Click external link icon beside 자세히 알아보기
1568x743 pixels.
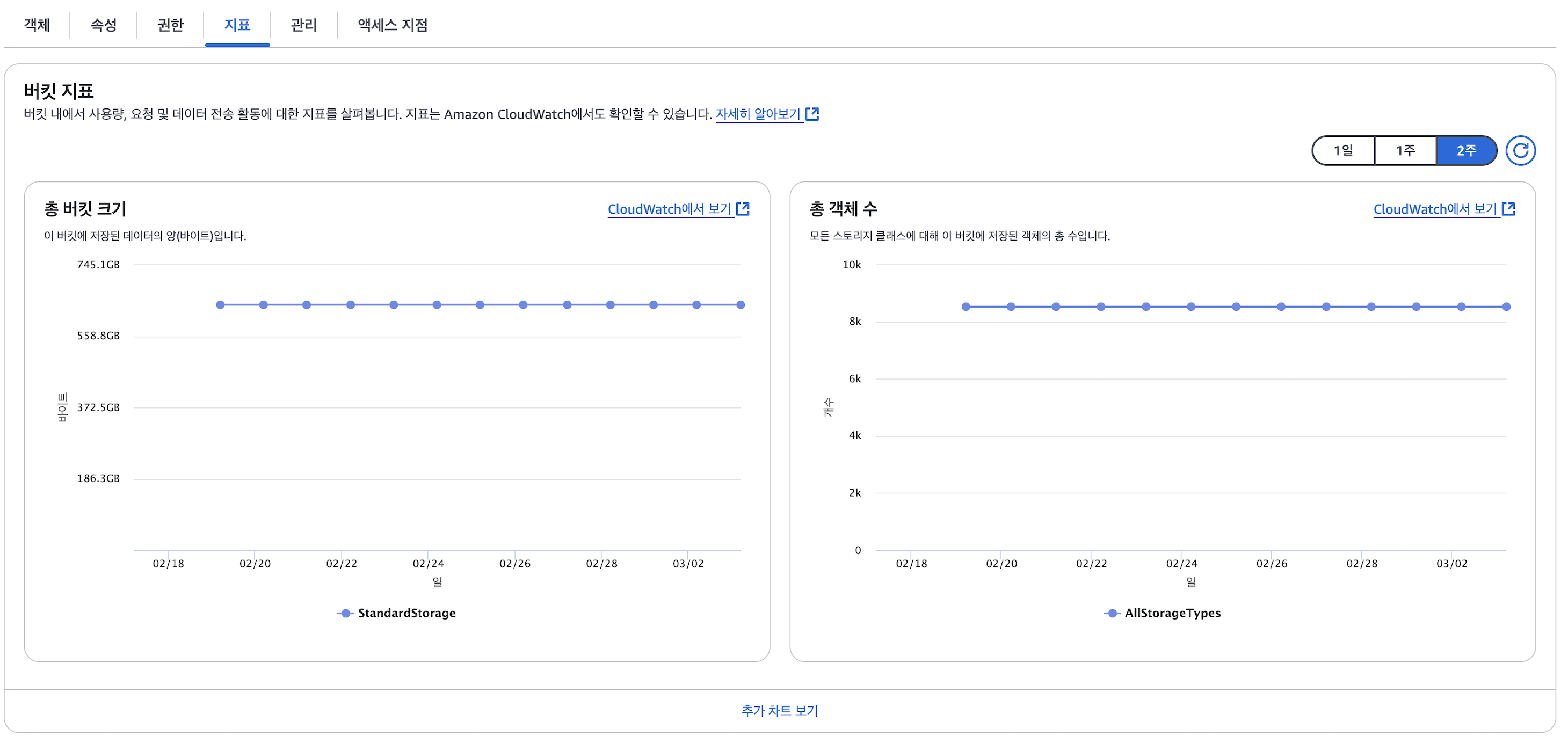812,114
